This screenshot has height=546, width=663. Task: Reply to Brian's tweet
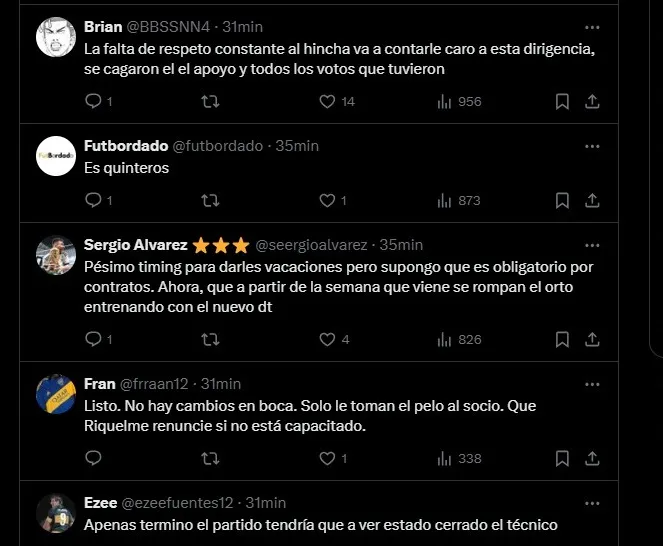tap(93, 101)
